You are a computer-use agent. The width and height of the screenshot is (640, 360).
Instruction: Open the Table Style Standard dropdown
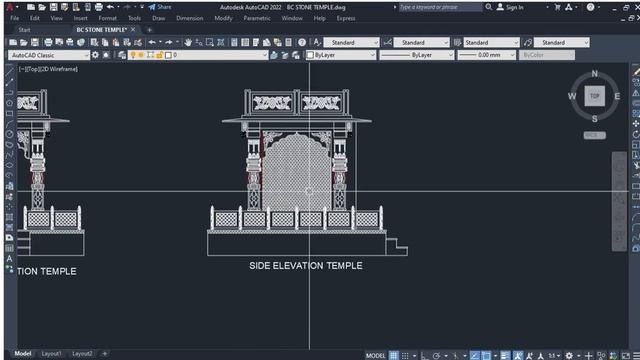tap(491, 42)
